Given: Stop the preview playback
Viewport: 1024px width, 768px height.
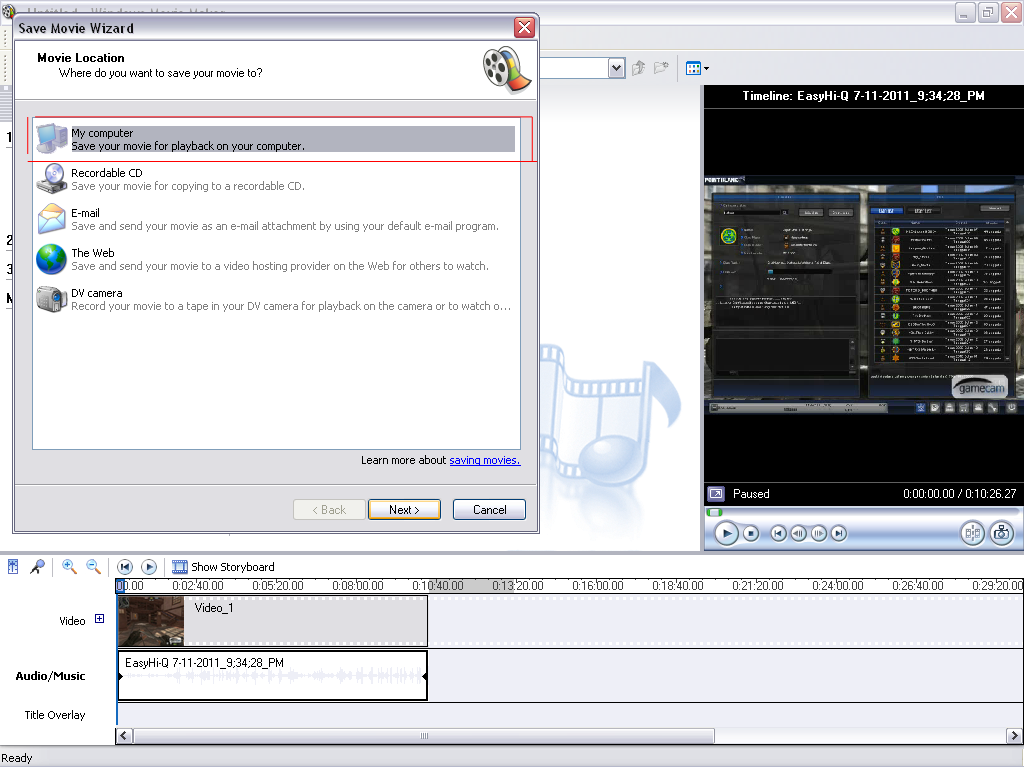Looking at the screenshot, I should [x=751, y=534].
